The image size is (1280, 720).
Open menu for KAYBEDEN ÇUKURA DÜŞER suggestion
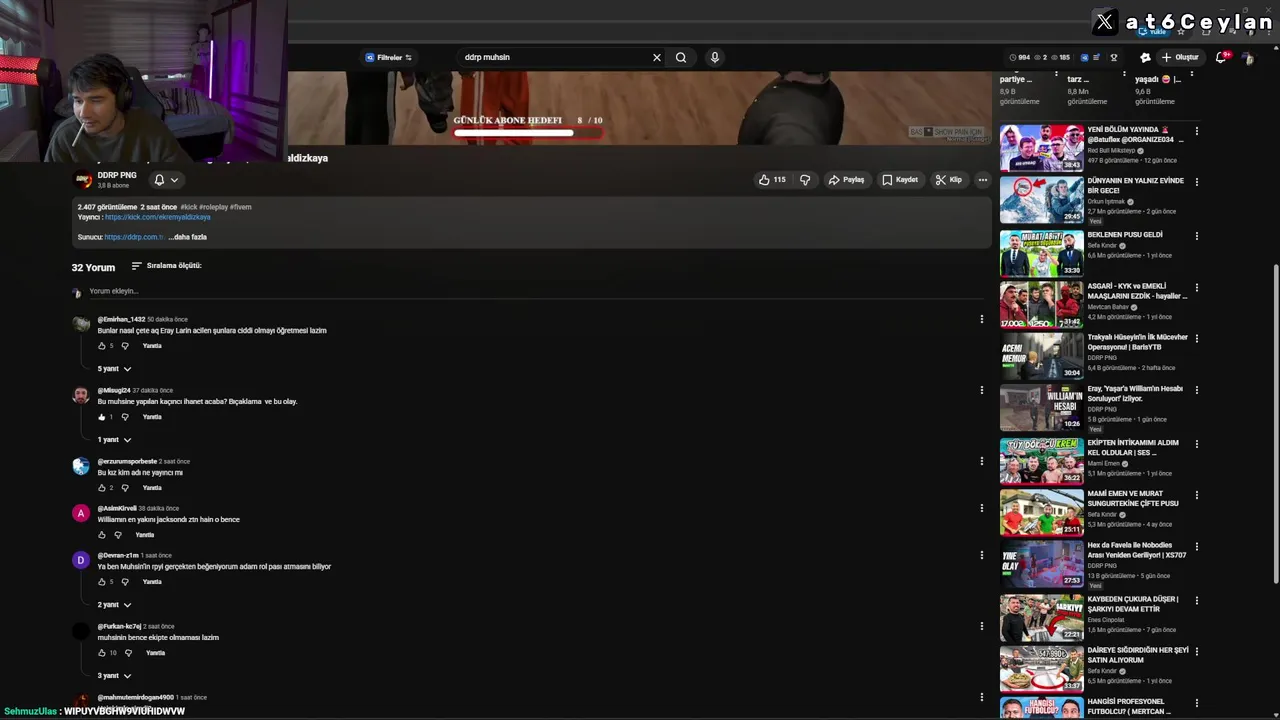[x=1196, y=600]
